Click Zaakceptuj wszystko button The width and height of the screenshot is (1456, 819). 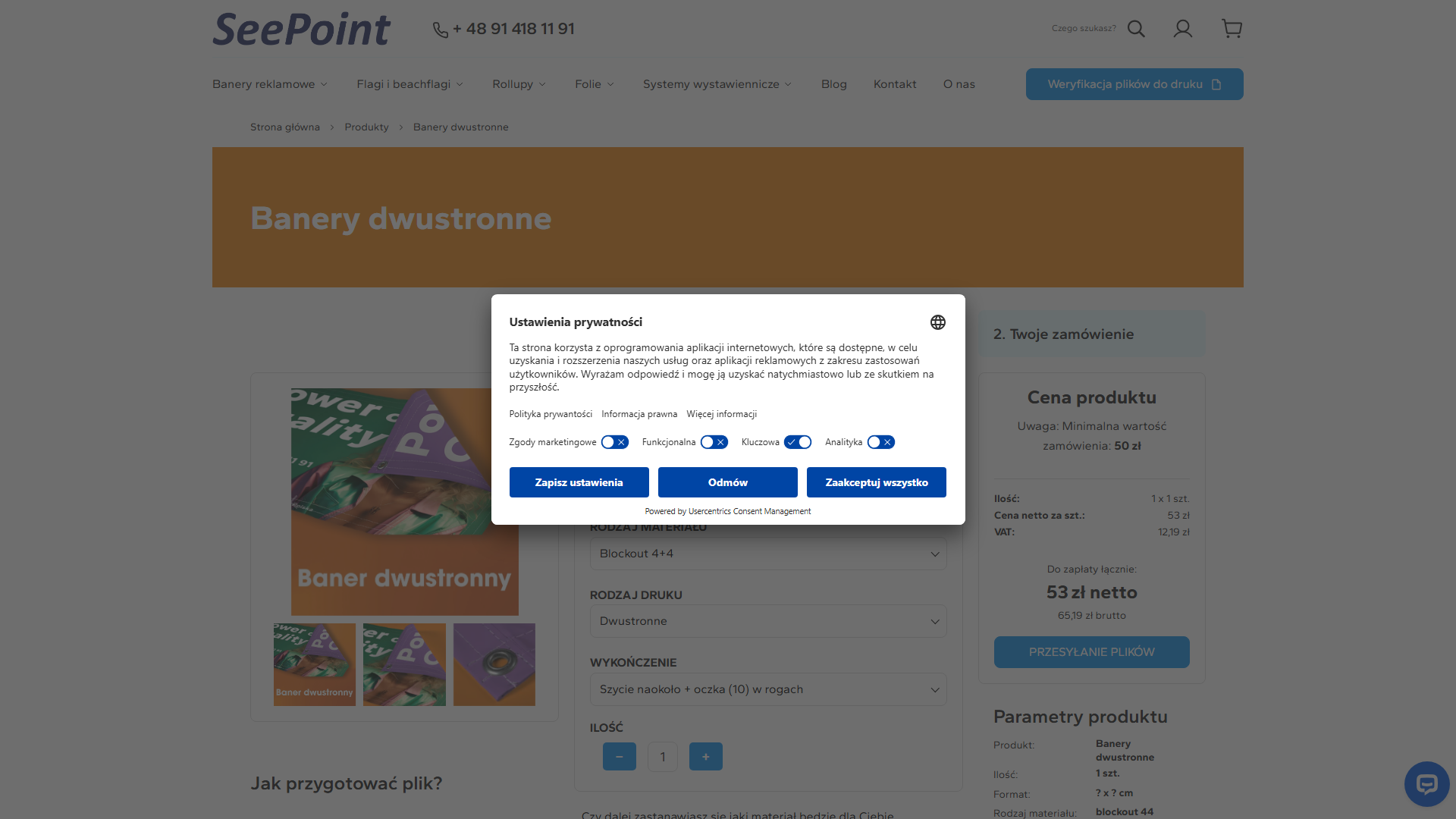click(x=877, y=482)
